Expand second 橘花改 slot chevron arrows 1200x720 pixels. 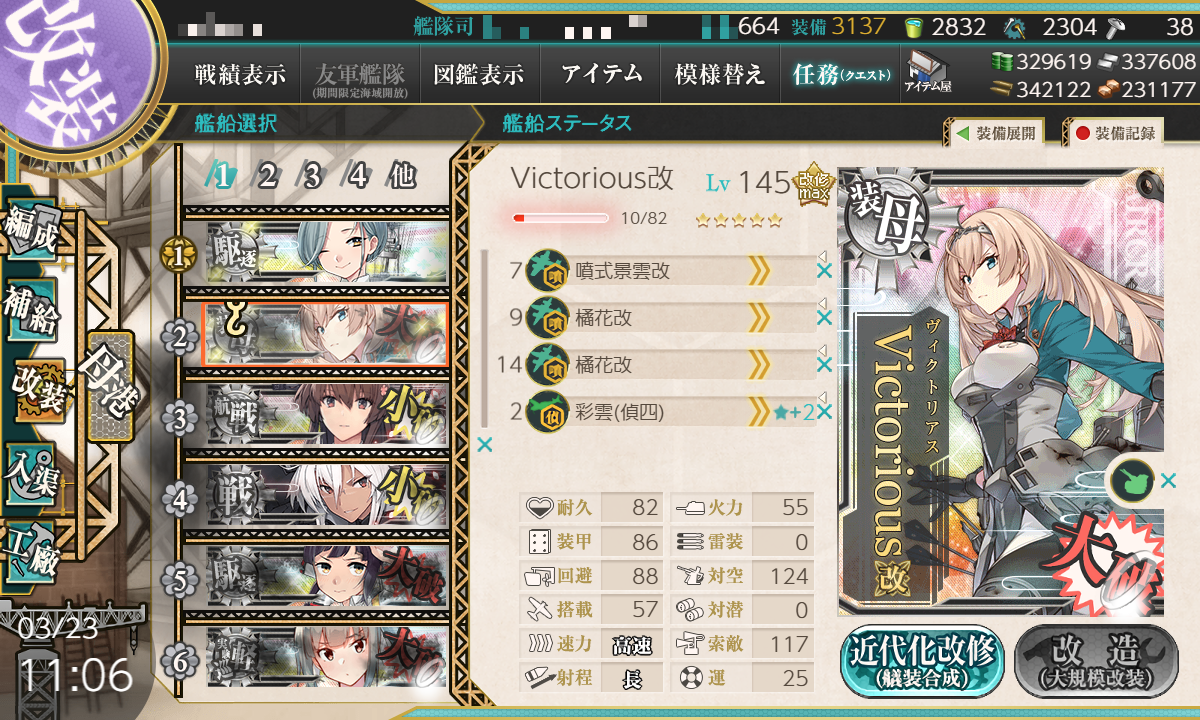[759, 364]
